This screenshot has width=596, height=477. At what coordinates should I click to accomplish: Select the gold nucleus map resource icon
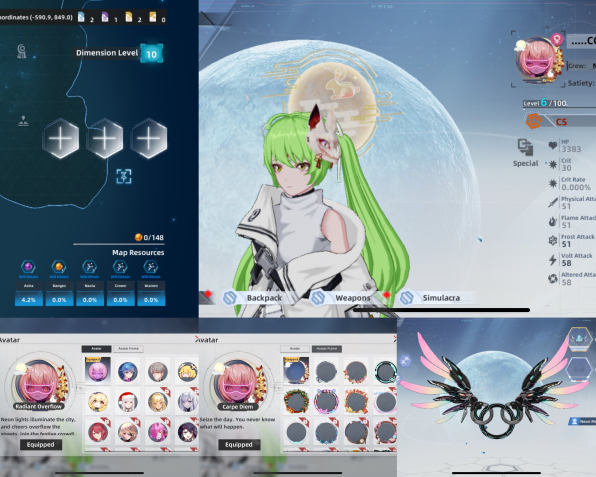(x=59, y=267)
